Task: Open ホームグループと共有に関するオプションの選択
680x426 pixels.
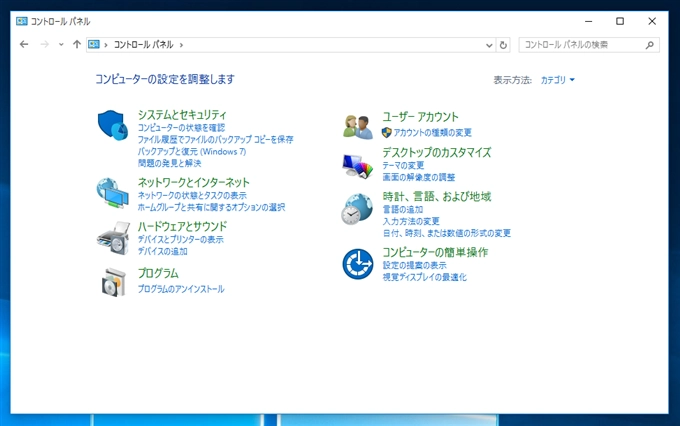Action: pos(211,207)
